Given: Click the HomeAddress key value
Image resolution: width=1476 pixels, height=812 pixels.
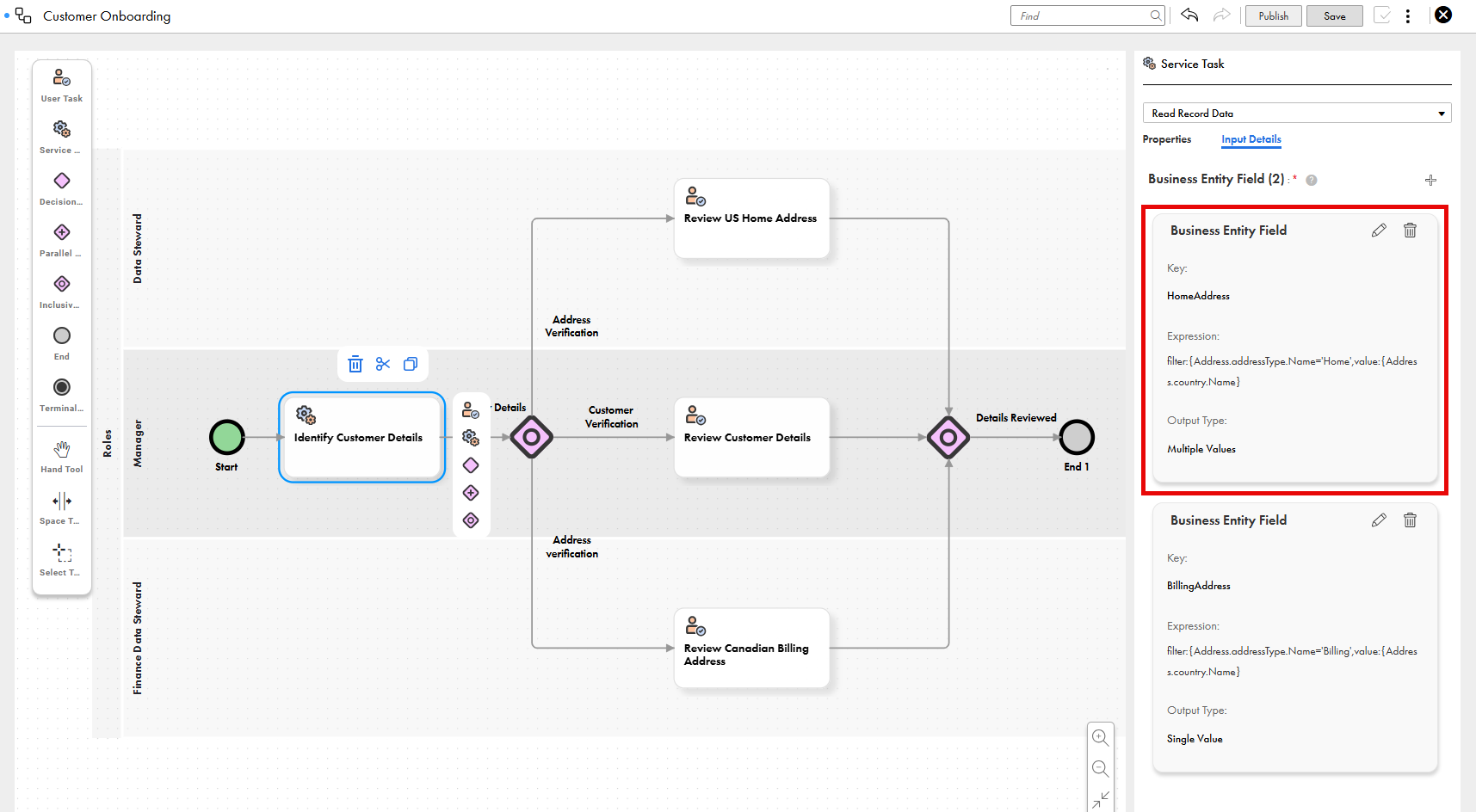Looking at the screenshot, I should pyautogui.click(x=1198, y=296).
